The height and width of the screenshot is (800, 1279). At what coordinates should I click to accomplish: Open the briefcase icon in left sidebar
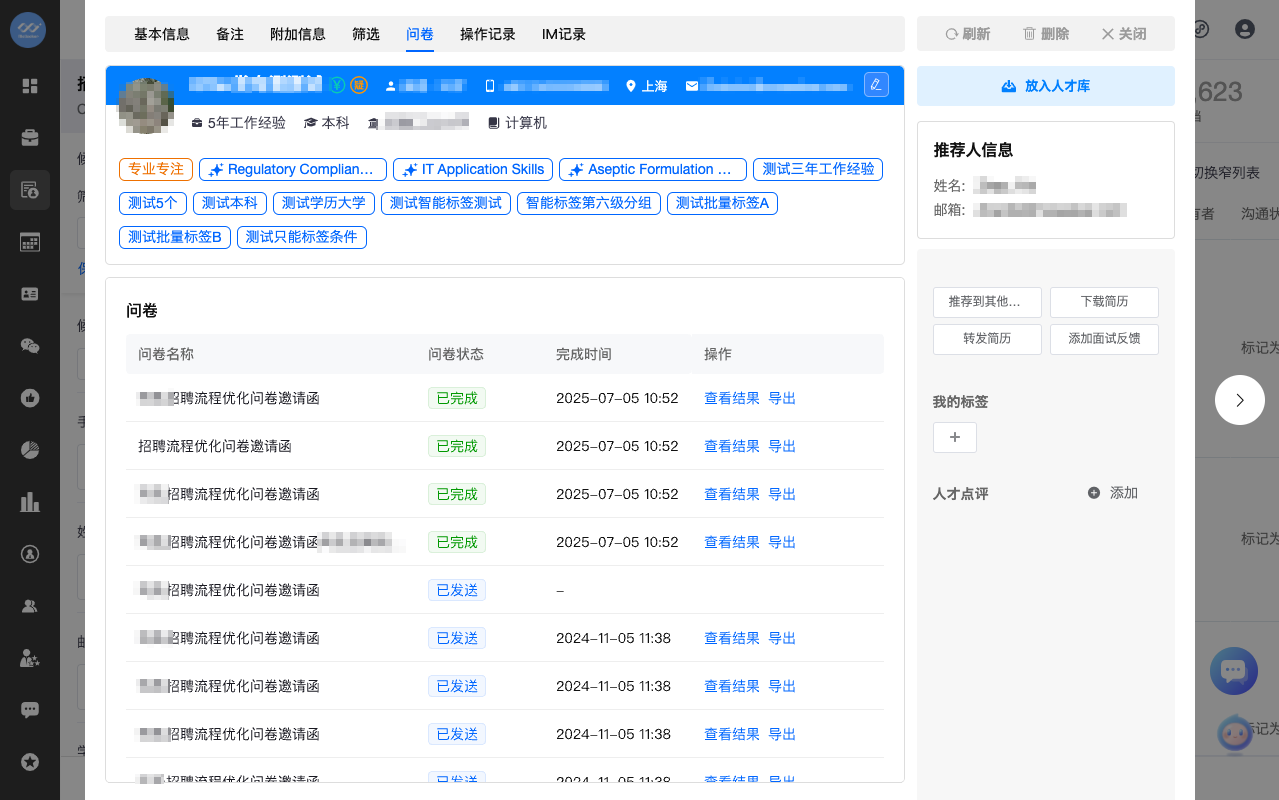pyautogui.click(x=30, y=137)
